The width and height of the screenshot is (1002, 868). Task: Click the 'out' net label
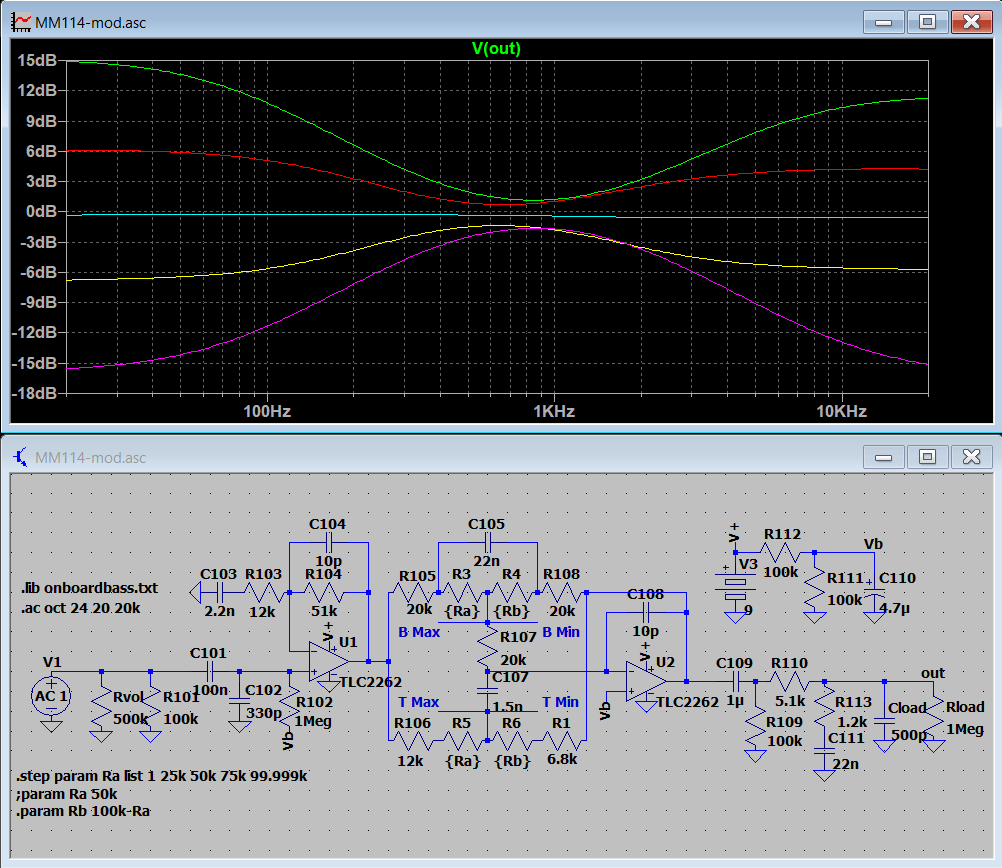coord(932,673)
